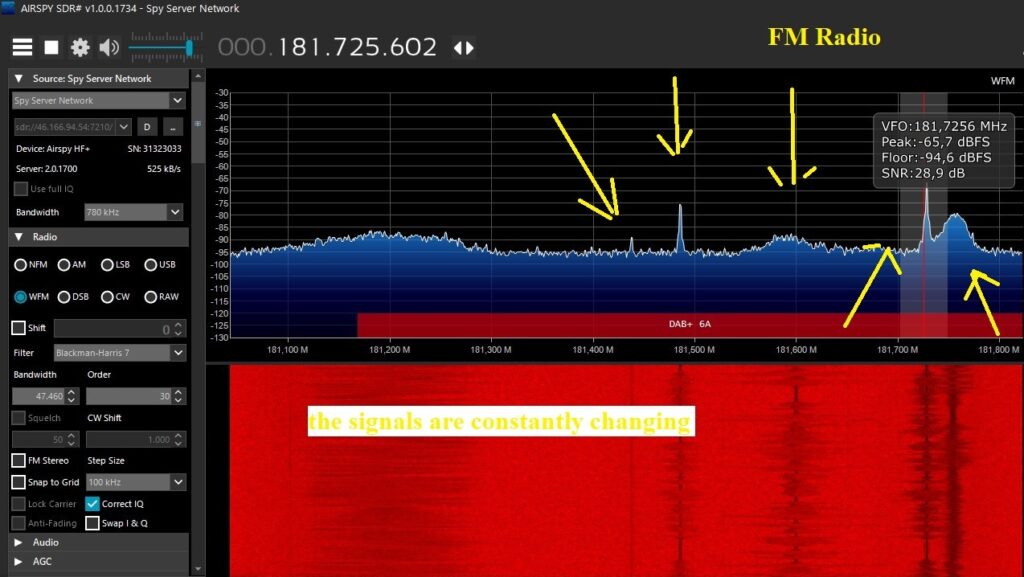Stop the radio with the stop button
Viewport: 1024px width, 577px height.
point(51,47)
